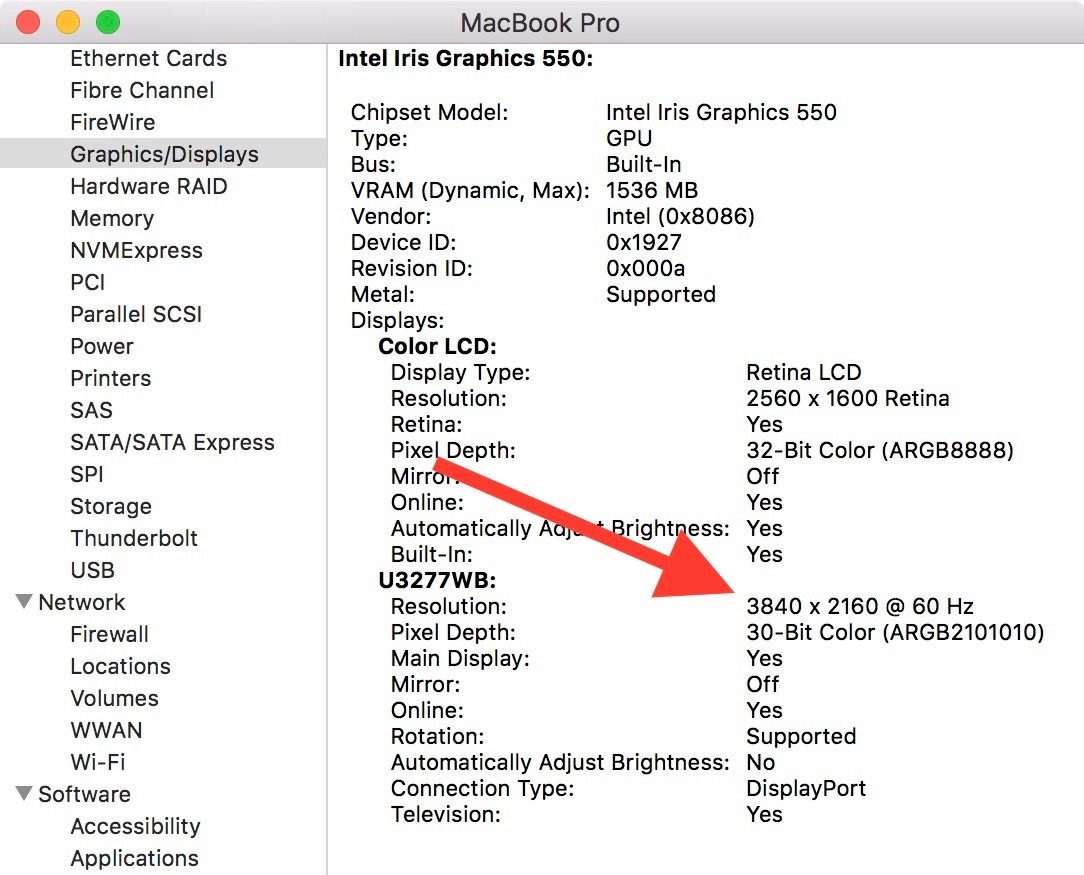
Task: Select 30-Bit Color (ARGB2101010) value
Action: tap(895, 632)
